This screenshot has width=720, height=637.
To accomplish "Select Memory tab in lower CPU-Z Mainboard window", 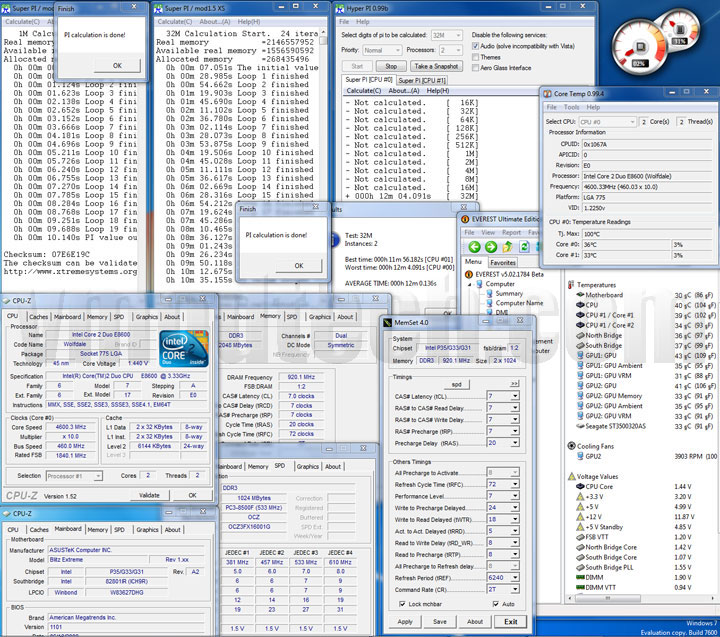I will [x=98, y=530].
